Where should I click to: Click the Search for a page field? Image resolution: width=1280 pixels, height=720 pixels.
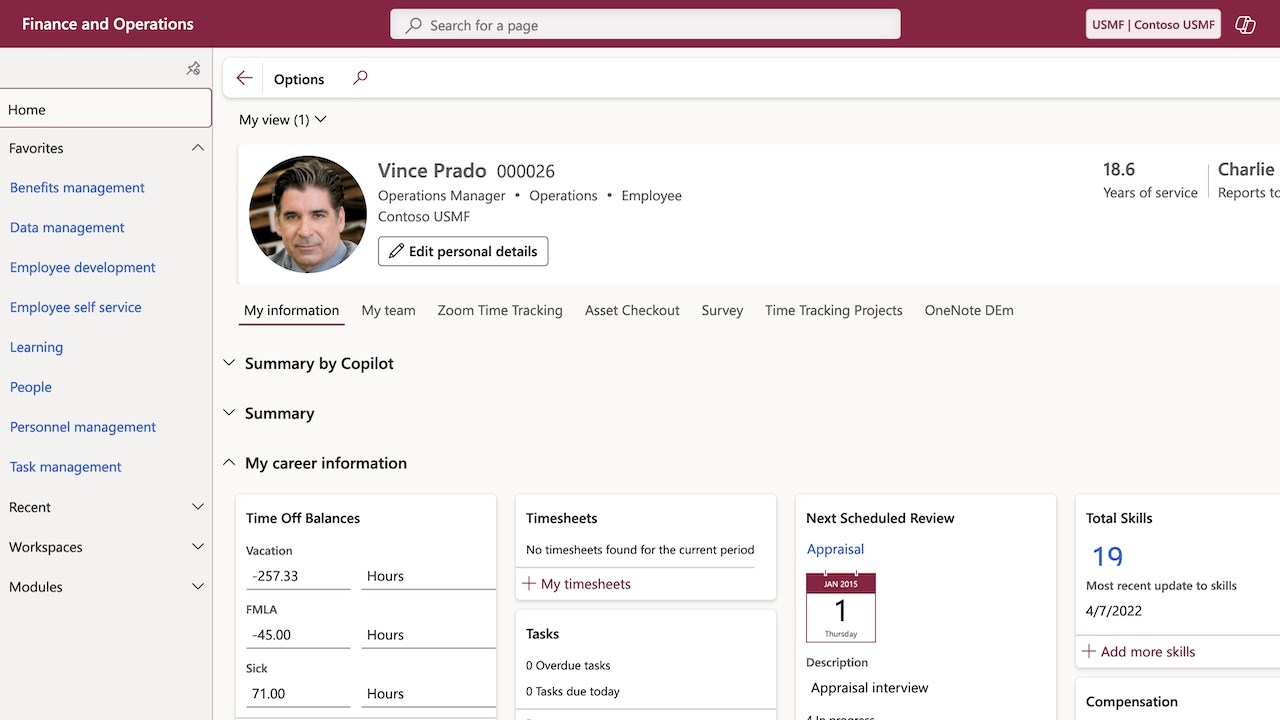pos(645,25)
